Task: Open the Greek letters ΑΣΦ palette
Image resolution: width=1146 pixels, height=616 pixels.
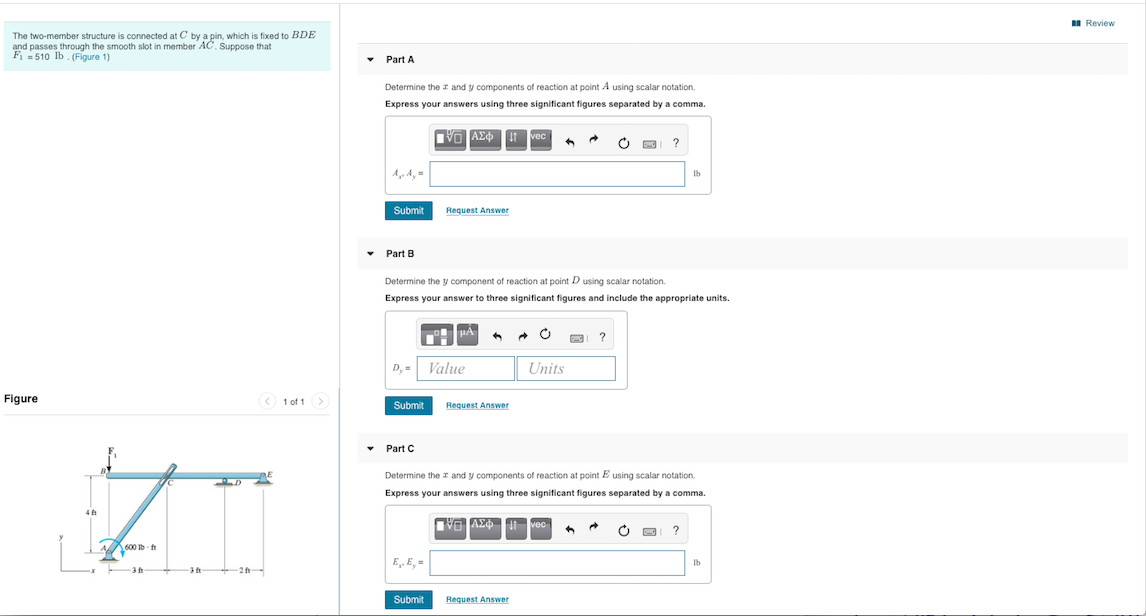Action: click(x=484, y=140)
